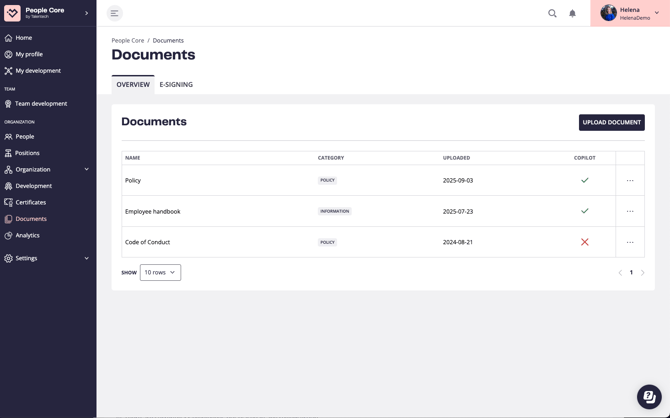670x418 pixels.
Task: Toggle Copilot checkmark for Policy document
Action: [x=585, y=180]
